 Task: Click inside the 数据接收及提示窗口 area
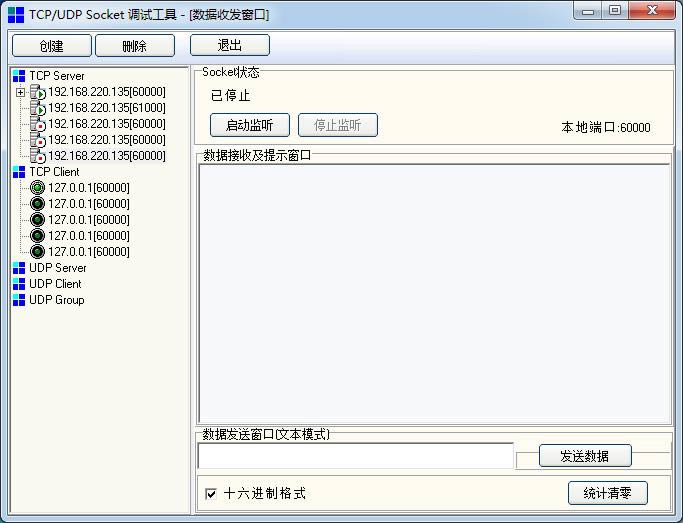[434, 293]
